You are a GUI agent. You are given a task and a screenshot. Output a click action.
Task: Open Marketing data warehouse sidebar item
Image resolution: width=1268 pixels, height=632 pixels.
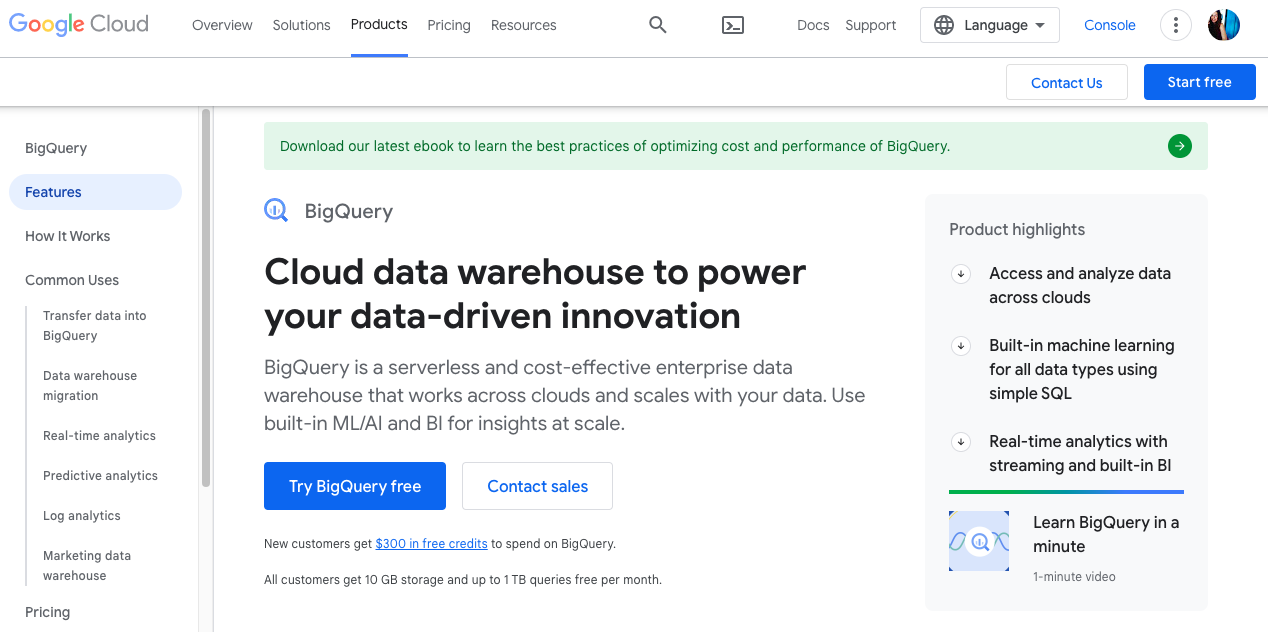pos(87,565)
